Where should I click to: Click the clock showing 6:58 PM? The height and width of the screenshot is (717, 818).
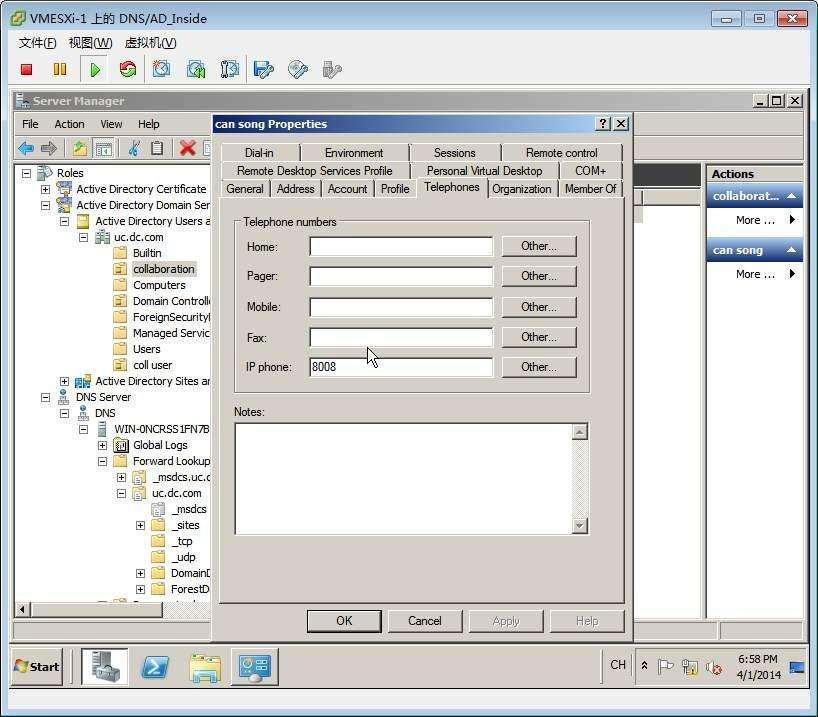point(757,659)
